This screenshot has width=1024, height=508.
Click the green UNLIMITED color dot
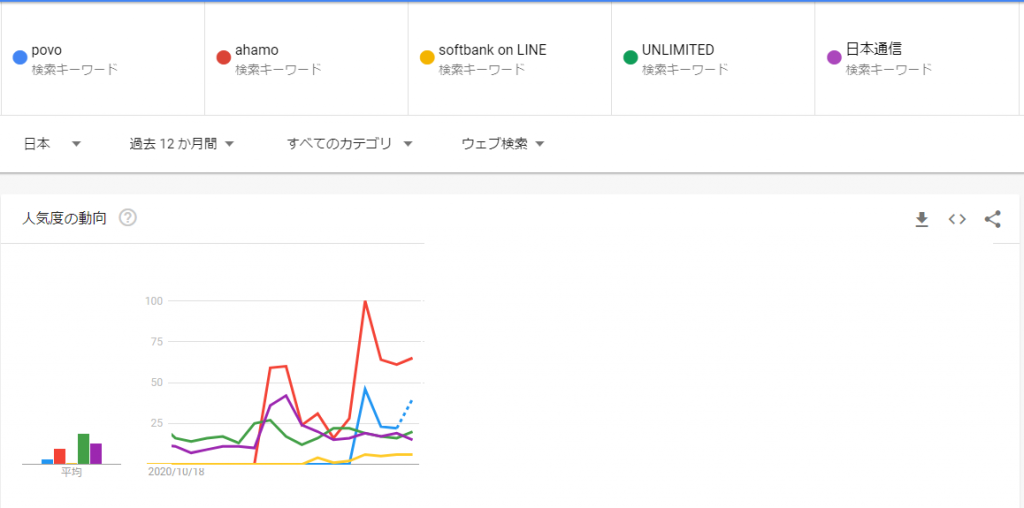[630, 57]
